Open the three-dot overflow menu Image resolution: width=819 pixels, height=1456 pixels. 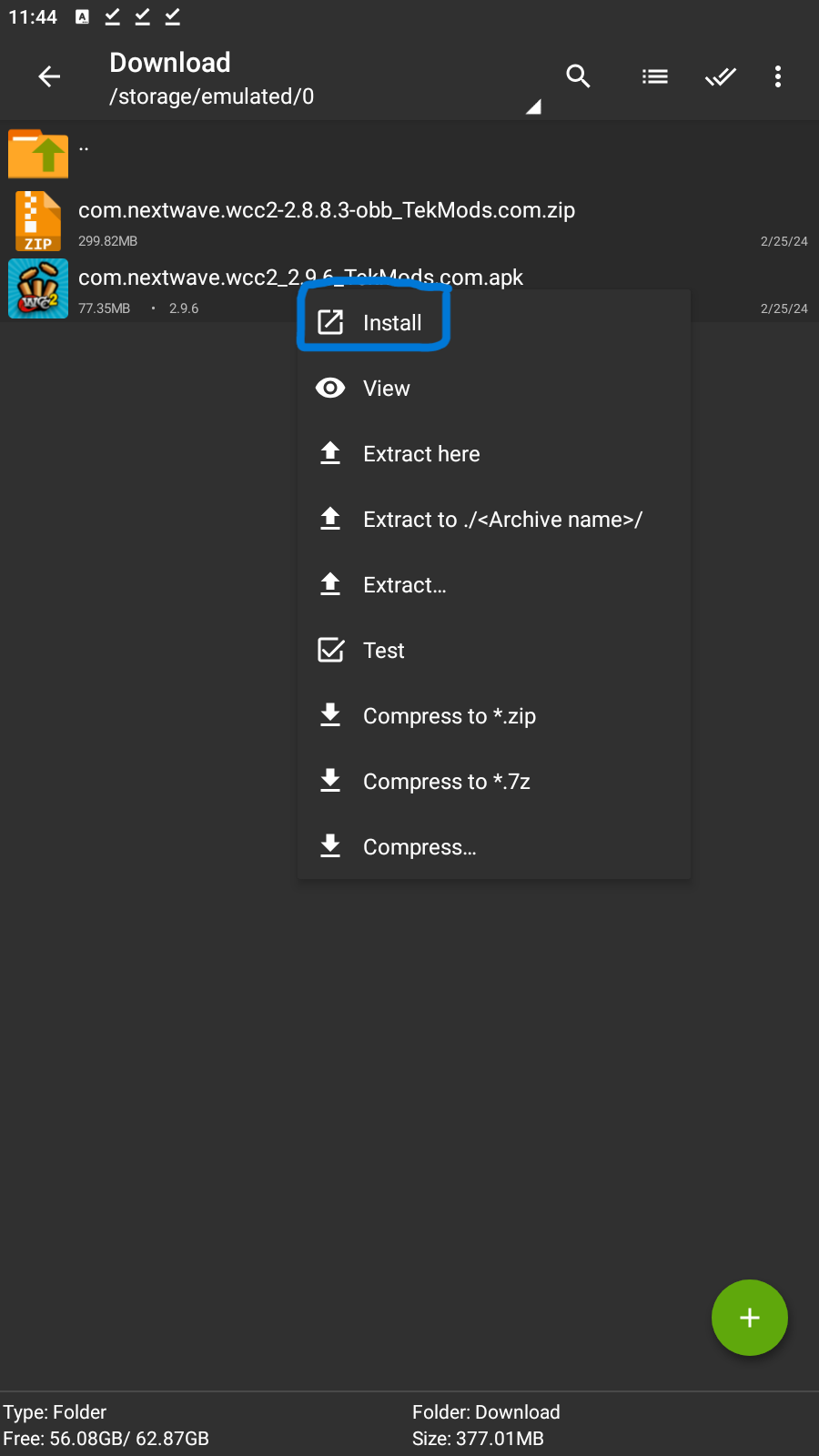[778, 76]
